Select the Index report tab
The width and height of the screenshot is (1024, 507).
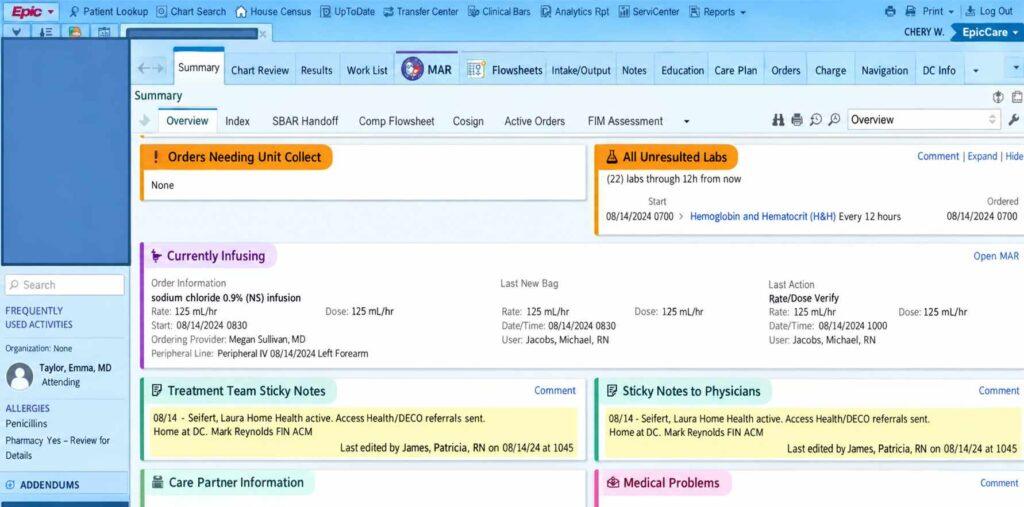237,121
